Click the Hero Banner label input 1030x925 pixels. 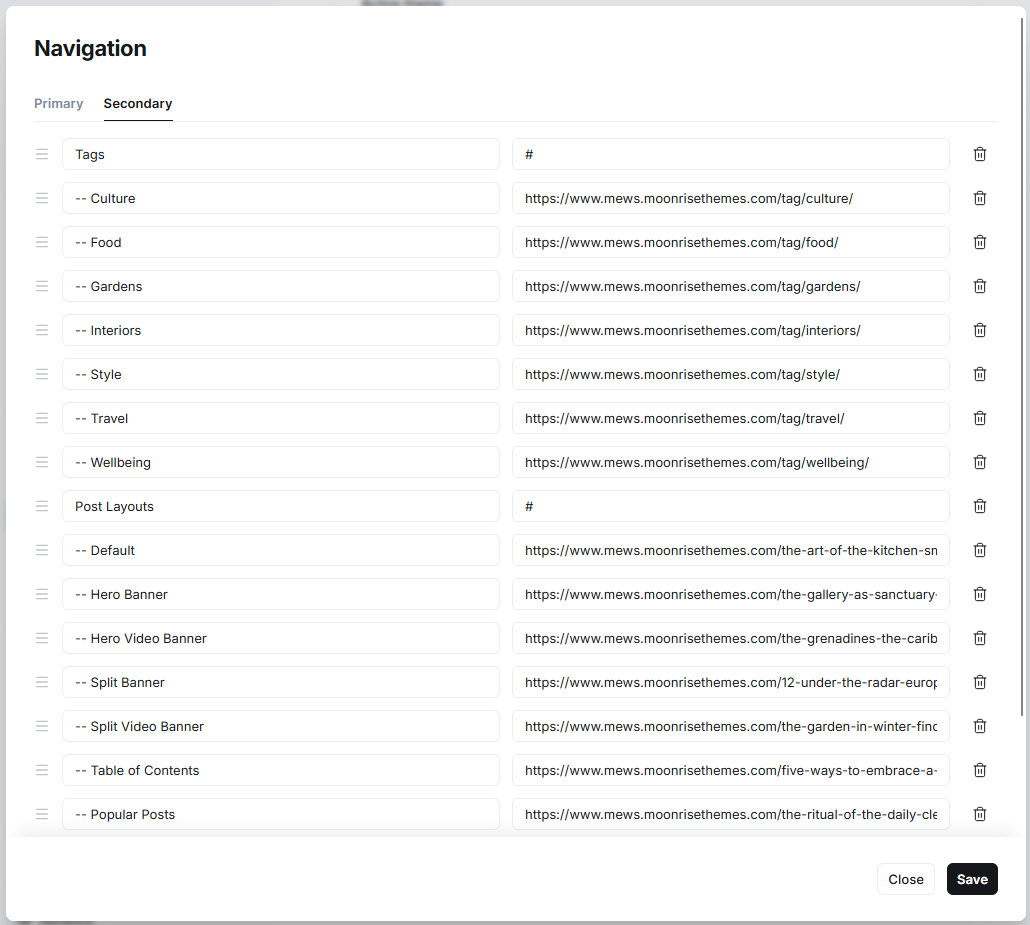[280, 594]
